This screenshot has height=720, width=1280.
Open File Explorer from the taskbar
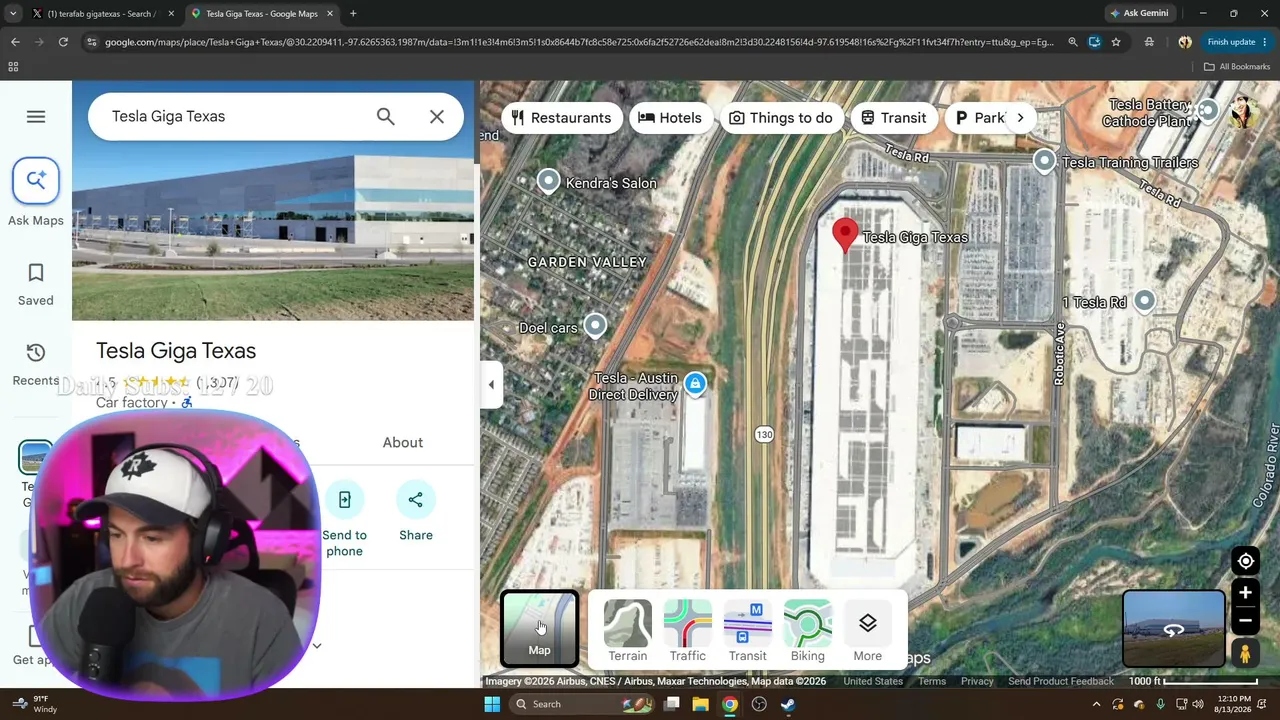(x=701, y=704)
